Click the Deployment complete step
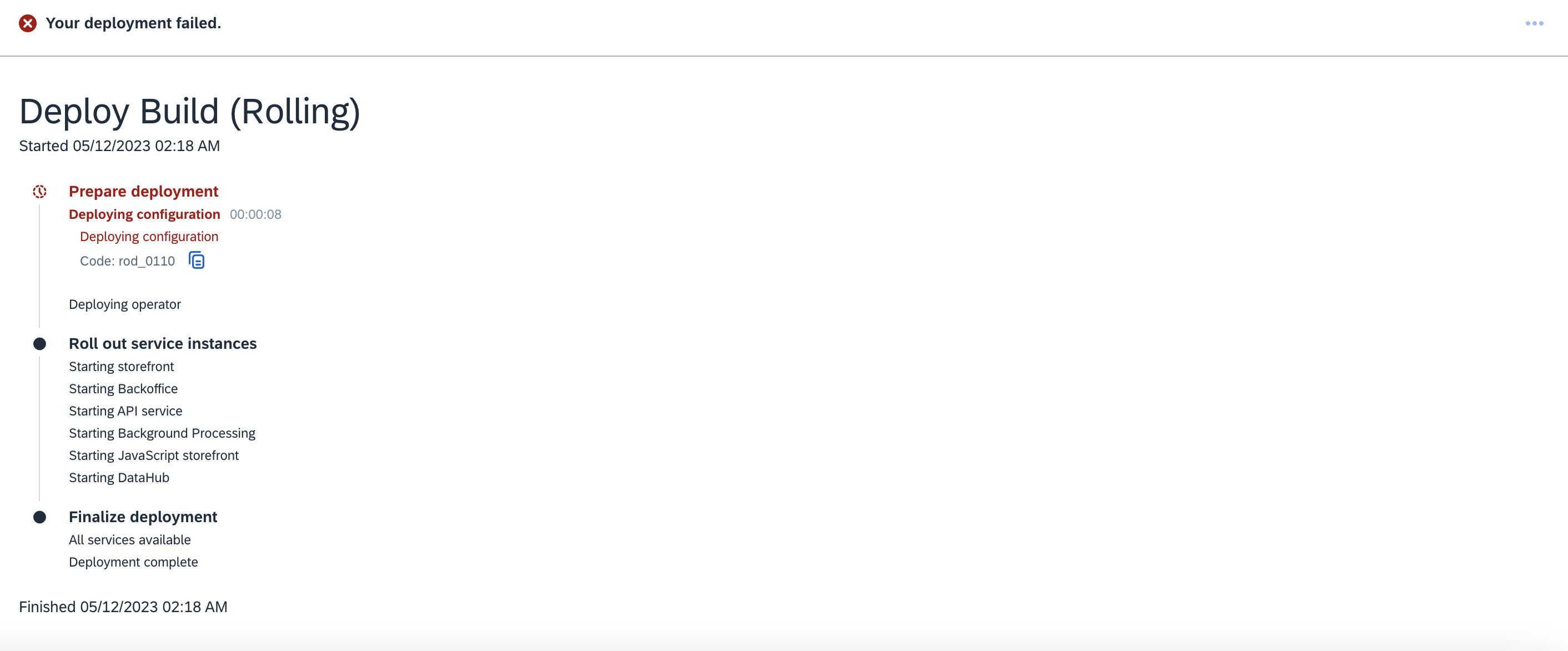The width and height of the screenshot is (1568, 651). tap(133, 562)
